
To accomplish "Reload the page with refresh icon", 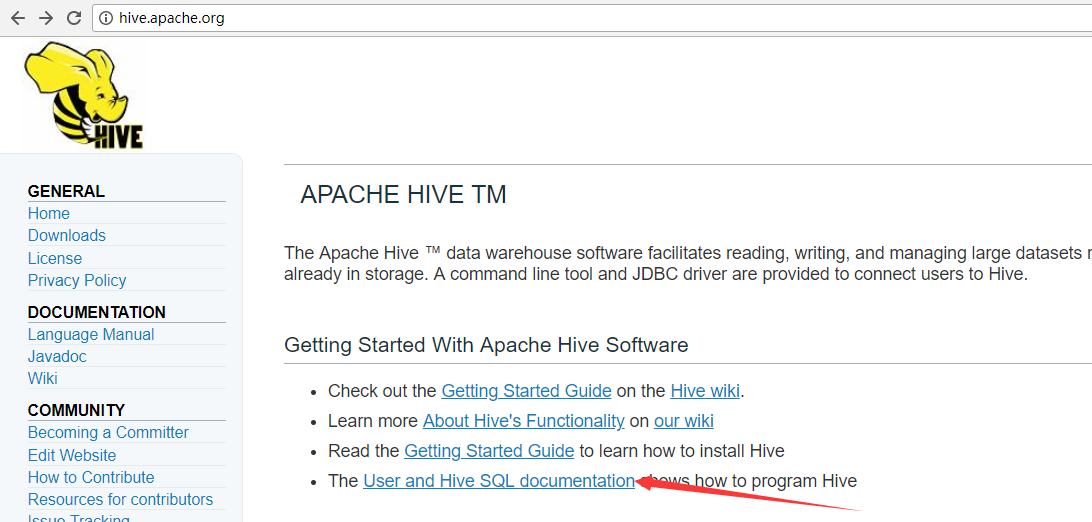I will tap(74, 18).
